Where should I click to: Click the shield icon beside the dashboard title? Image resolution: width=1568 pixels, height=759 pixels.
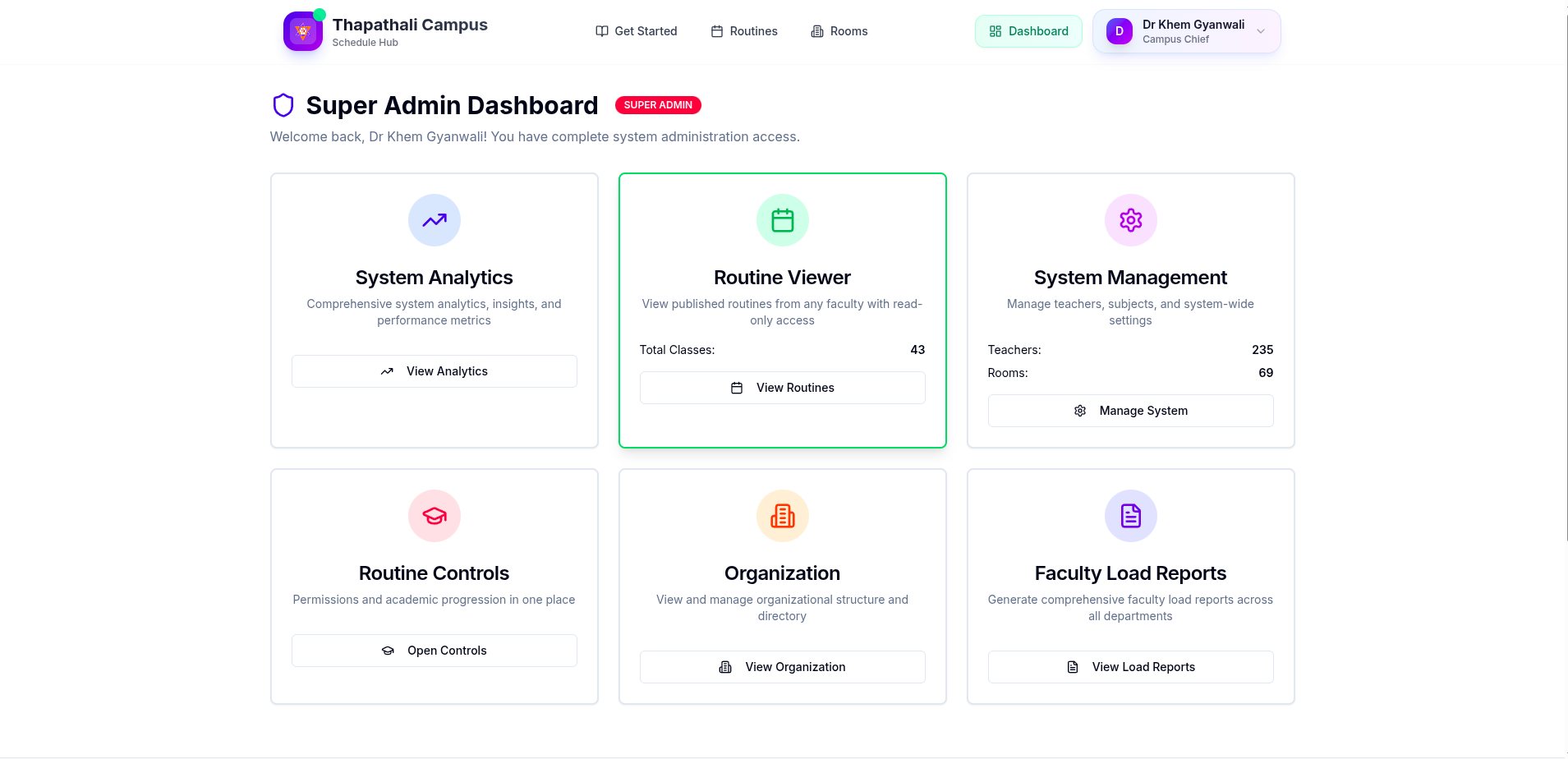click(283, 105)
